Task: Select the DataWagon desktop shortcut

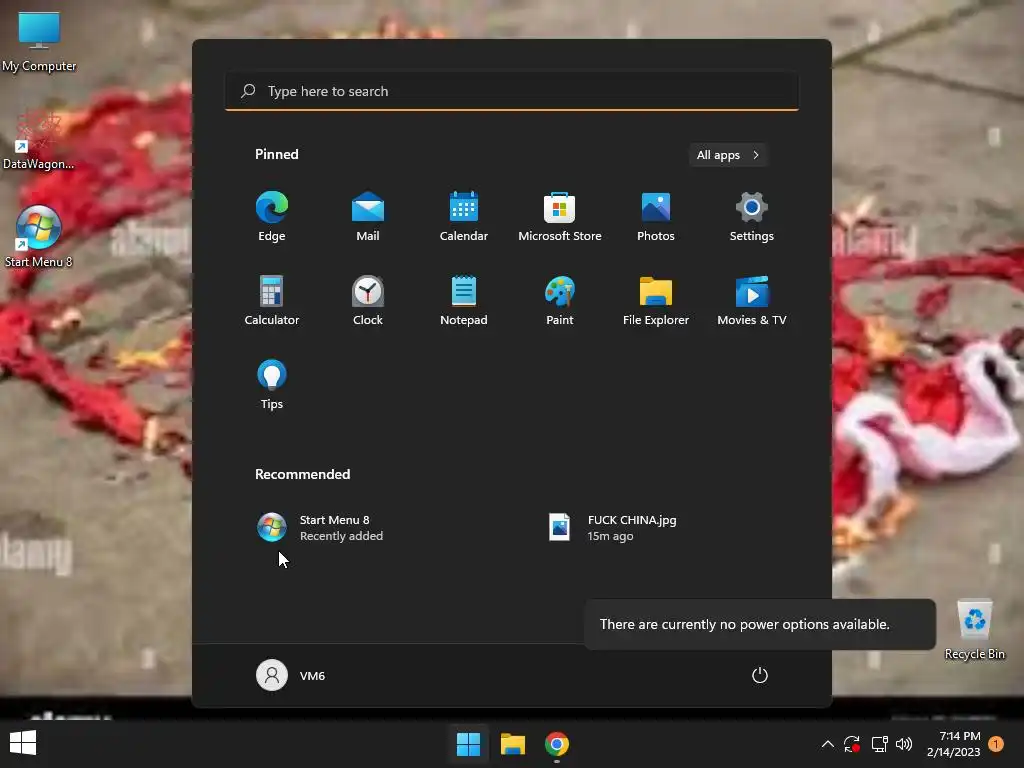Action: [39, 140]
